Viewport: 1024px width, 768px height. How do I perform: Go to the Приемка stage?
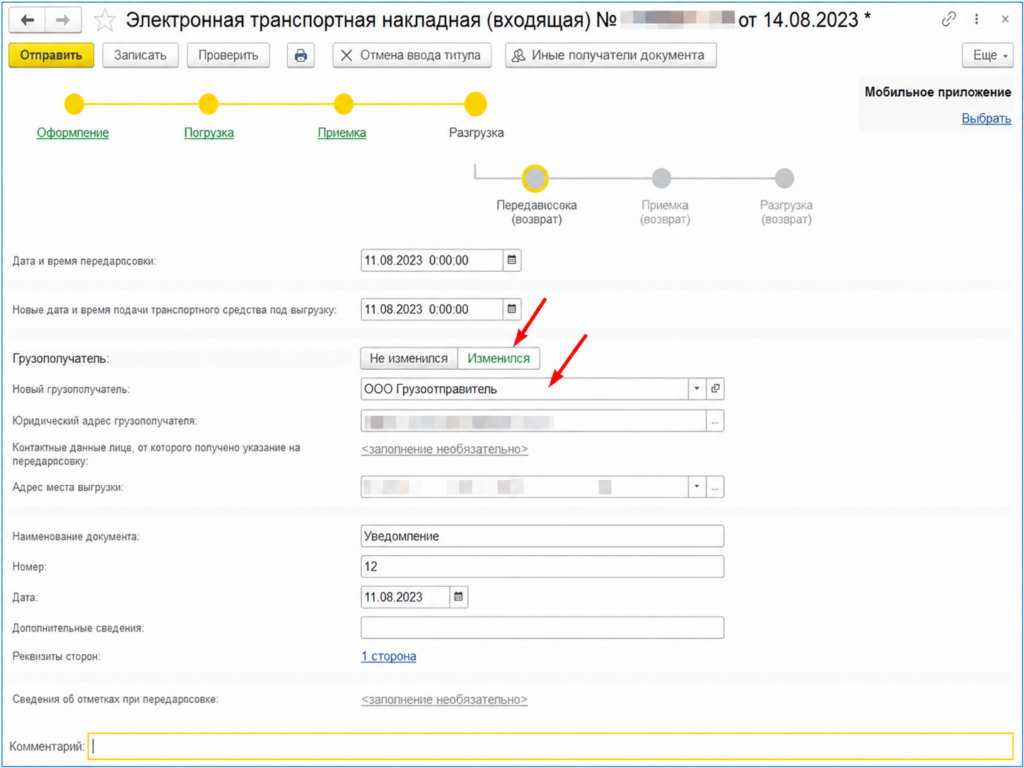pos(342,133)
